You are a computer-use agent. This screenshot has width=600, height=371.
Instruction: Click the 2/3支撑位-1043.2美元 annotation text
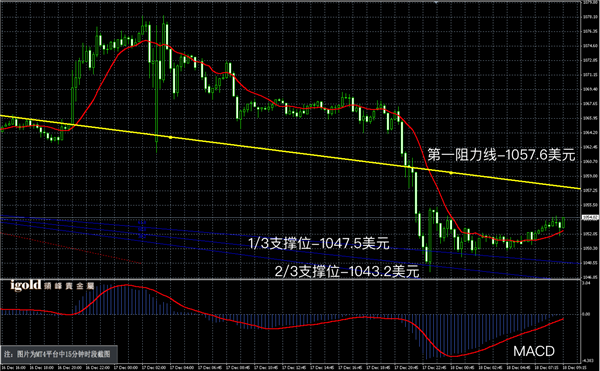[347, 272]
